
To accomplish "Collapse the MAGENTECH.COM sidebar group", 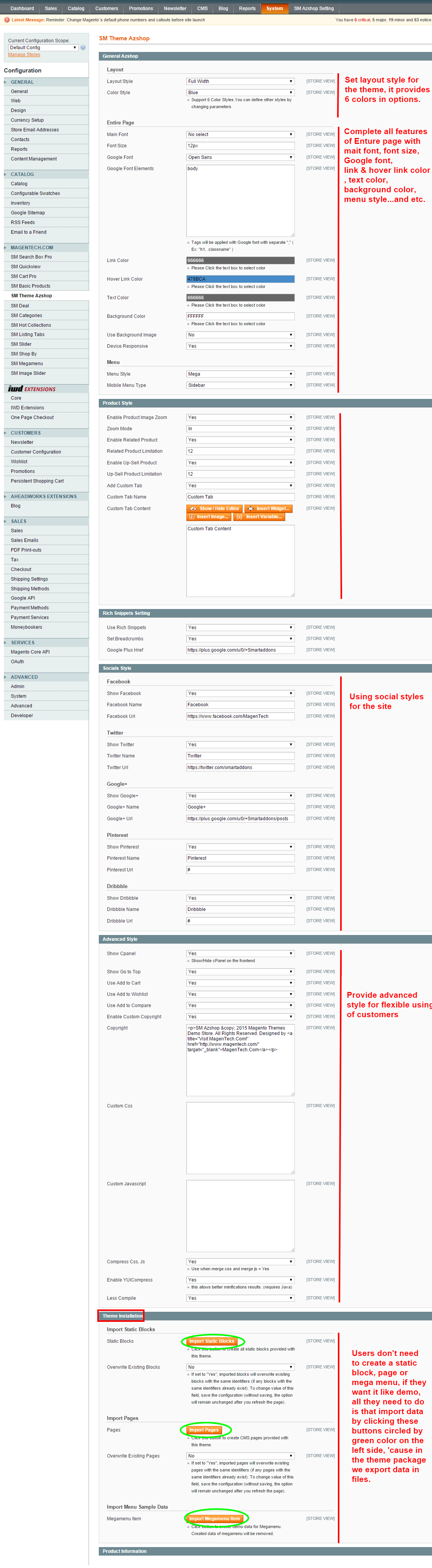I will (46, 248).
